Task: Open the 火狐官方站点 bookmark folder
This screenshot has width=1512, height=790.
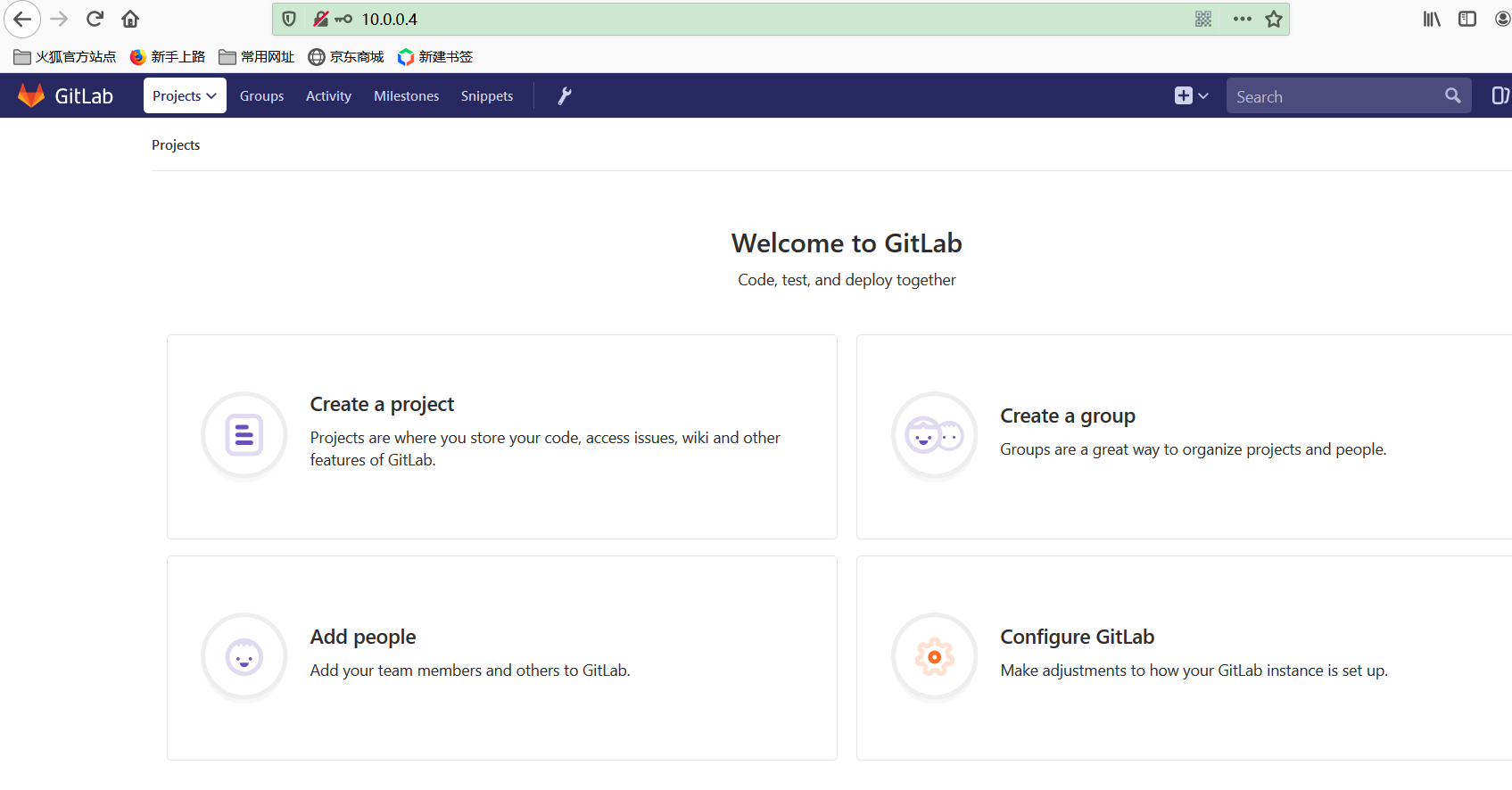Action: click(65, 57)
